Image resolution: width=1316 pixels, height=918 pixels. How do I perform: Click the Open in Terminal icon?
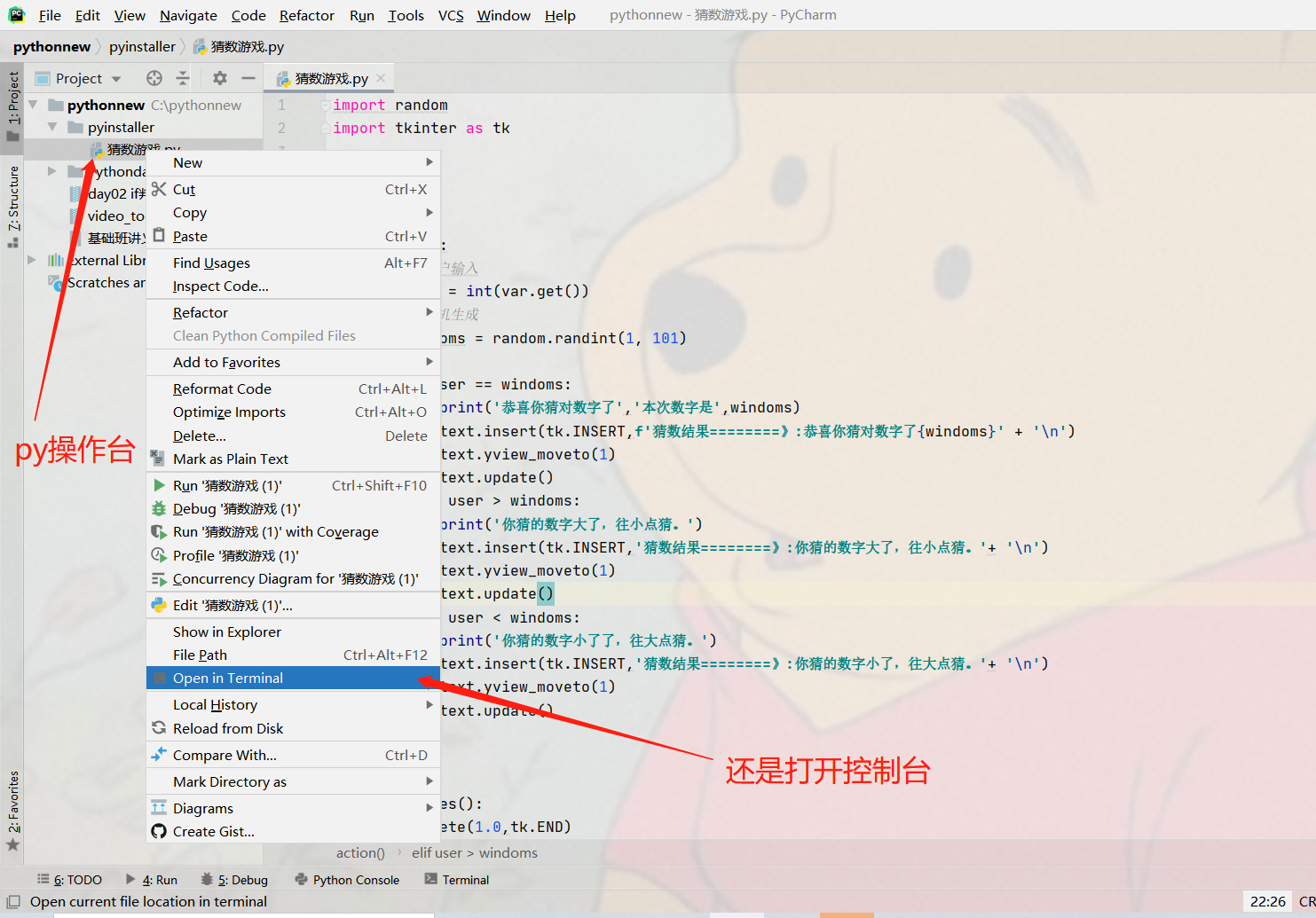point(160,678)
